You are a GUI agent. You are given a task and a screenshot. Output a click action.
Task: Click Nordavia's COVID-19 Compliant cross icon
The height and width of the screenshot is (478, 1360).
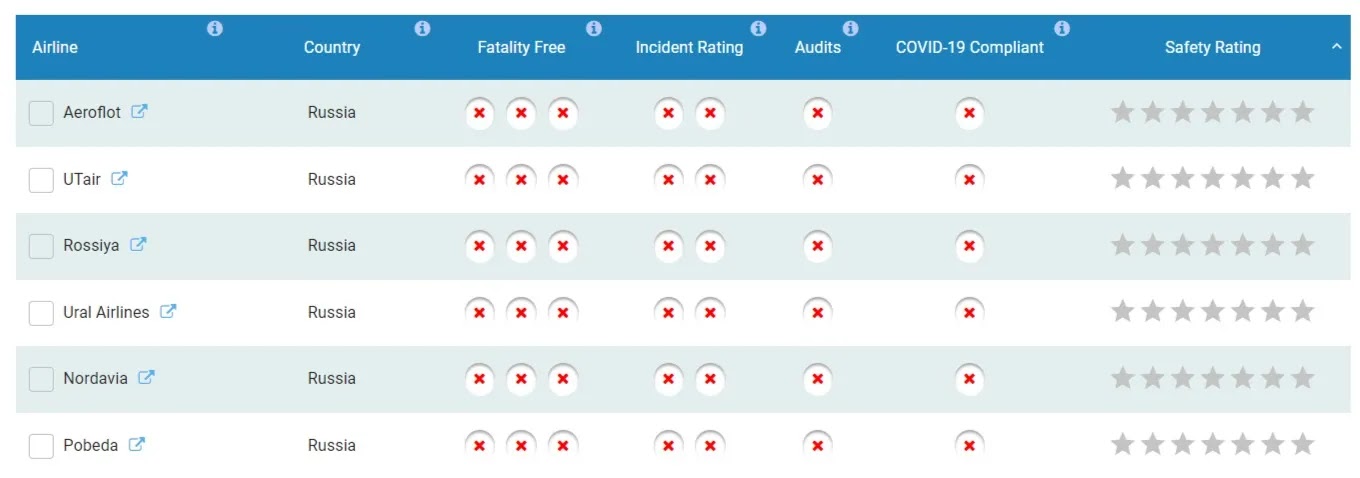(x=969, y=379)
